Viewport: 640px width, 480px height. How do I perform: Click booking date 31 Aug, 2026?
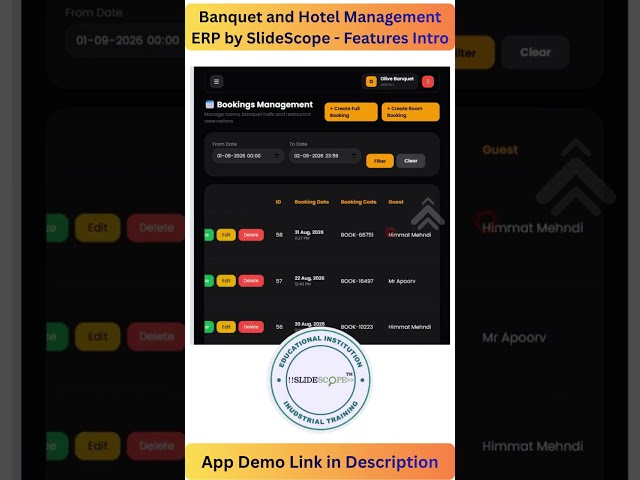[309, 232]
